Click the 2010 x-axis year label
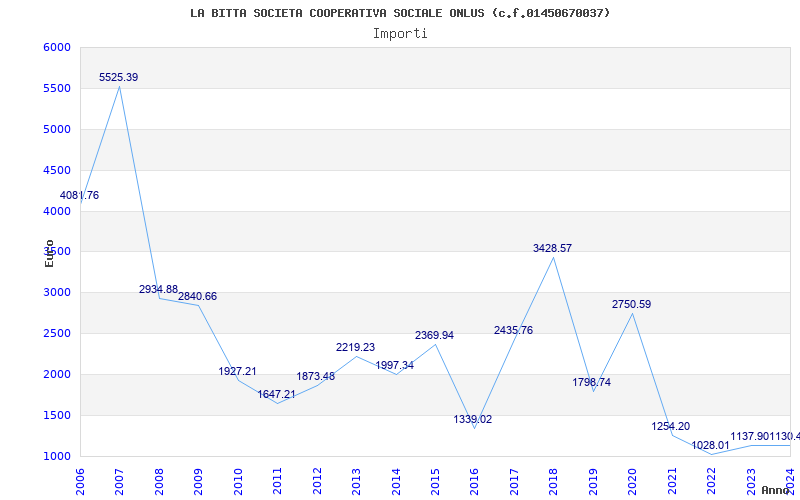 click(238, 482)
